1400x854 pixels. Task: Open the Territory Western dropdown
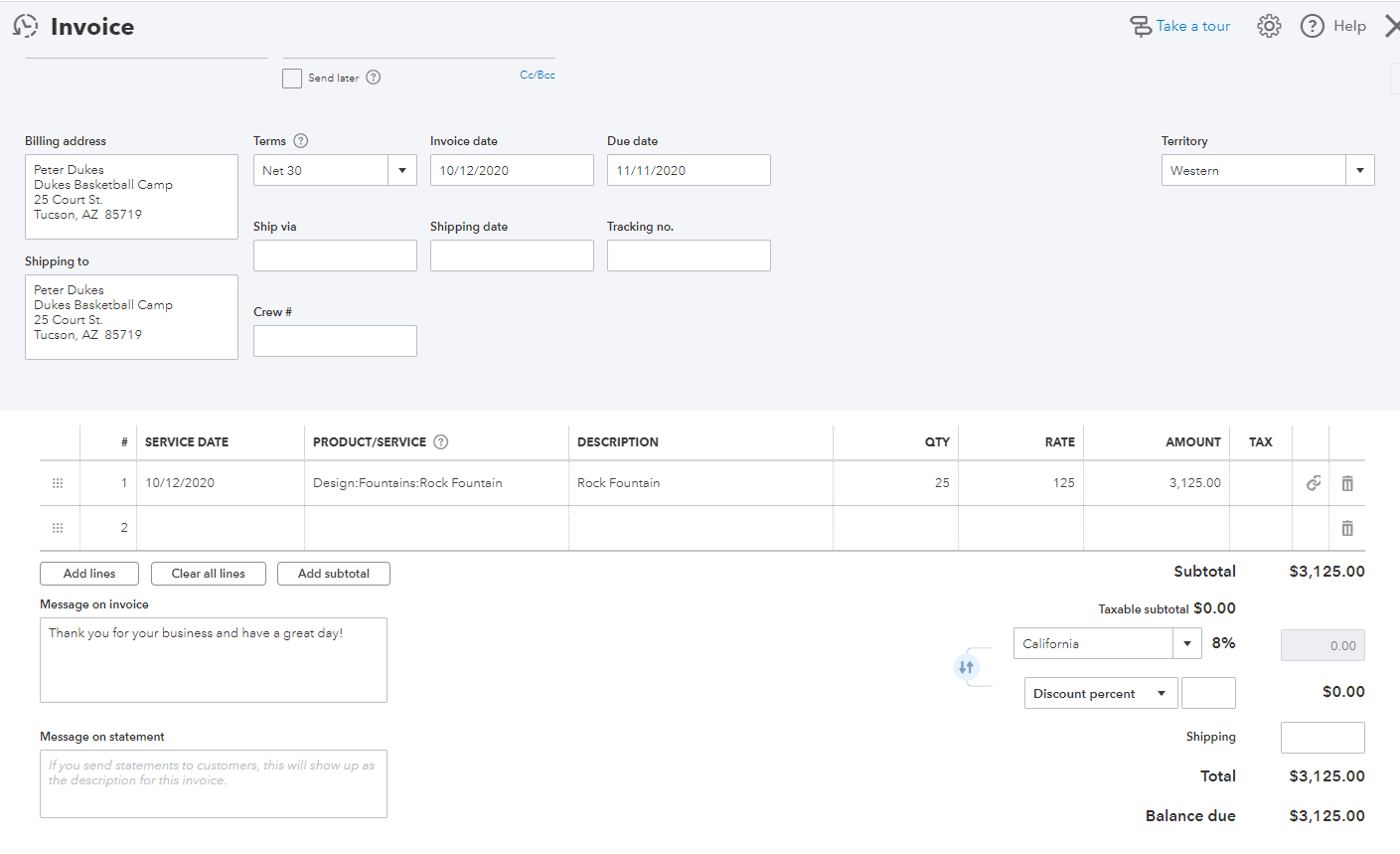(x=1359, y=170)
